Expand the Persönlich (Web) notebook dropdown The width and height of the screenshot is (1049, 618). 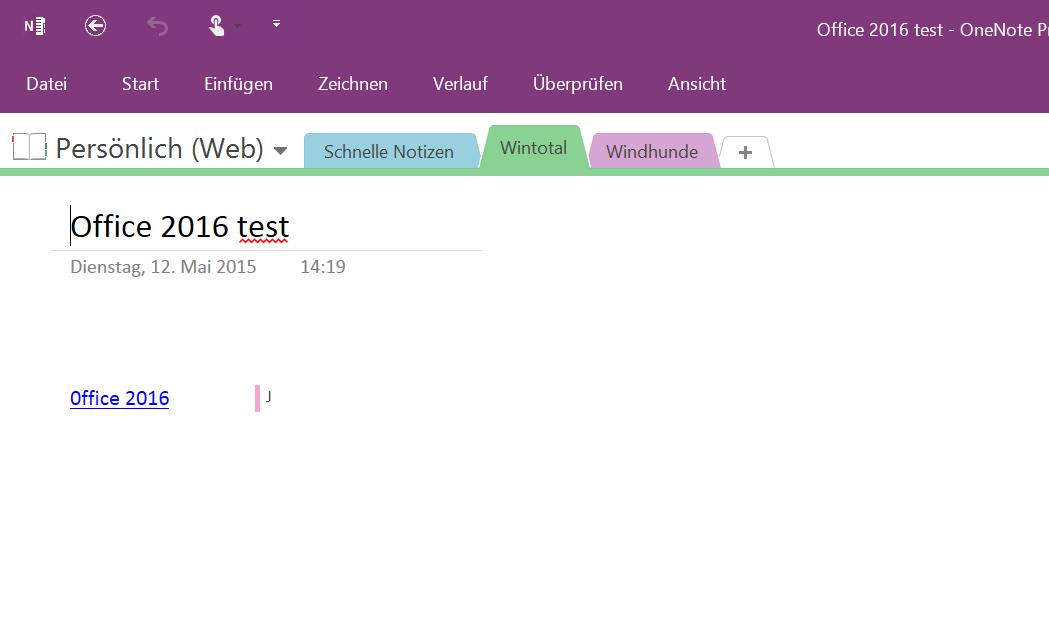pyautogui.click(x=281, y=150)
